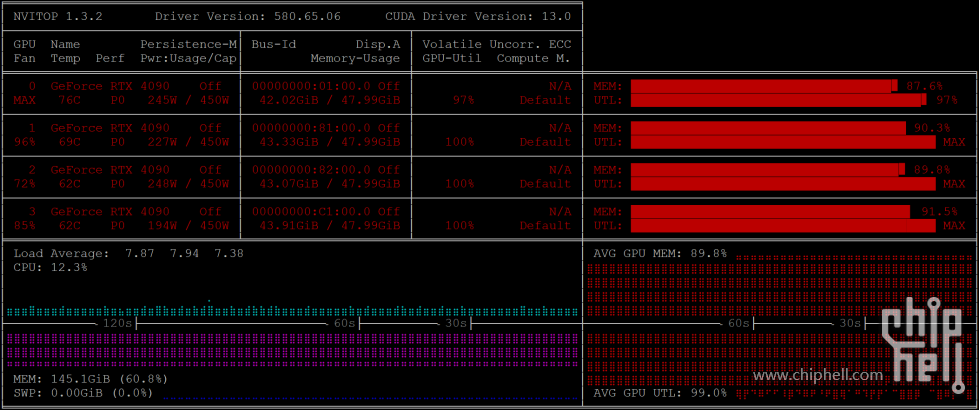Select bus ID 00000000:01:00.0
The width and height of the screenshot is (979, 410).
311,86
